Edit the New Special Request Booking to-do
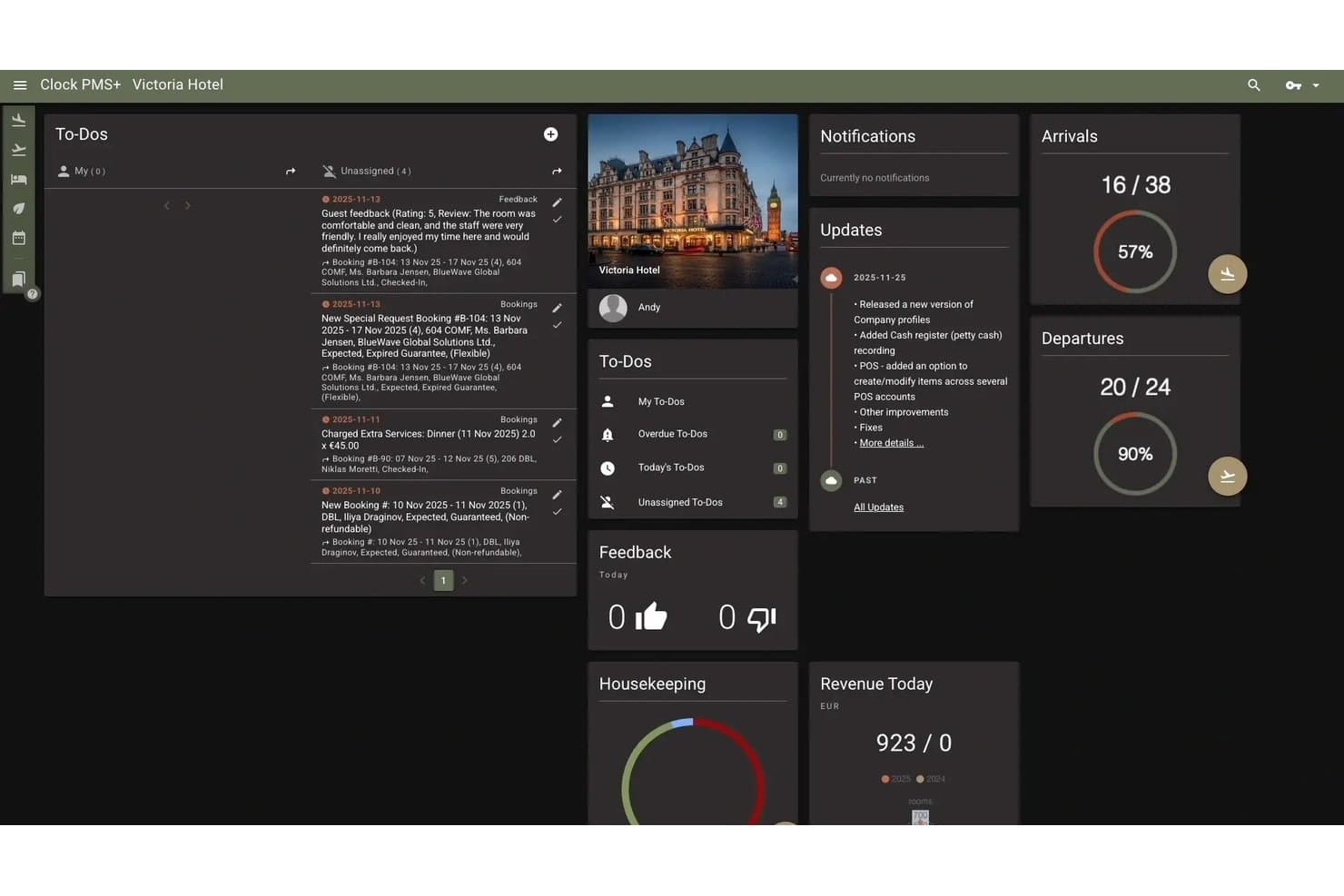 [558, 308]
